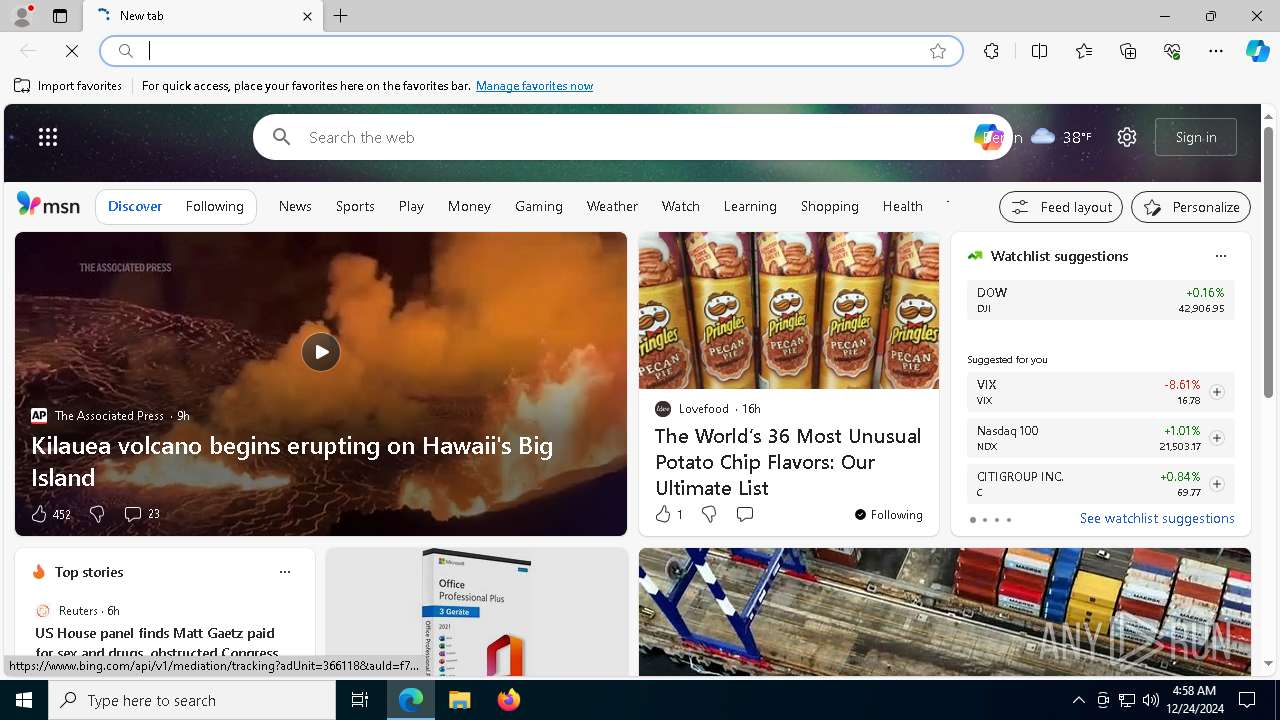Open Task View on taskbar
Viewport: 1280px width, 720px height.
pyautogui.click(x=360, y=700)
